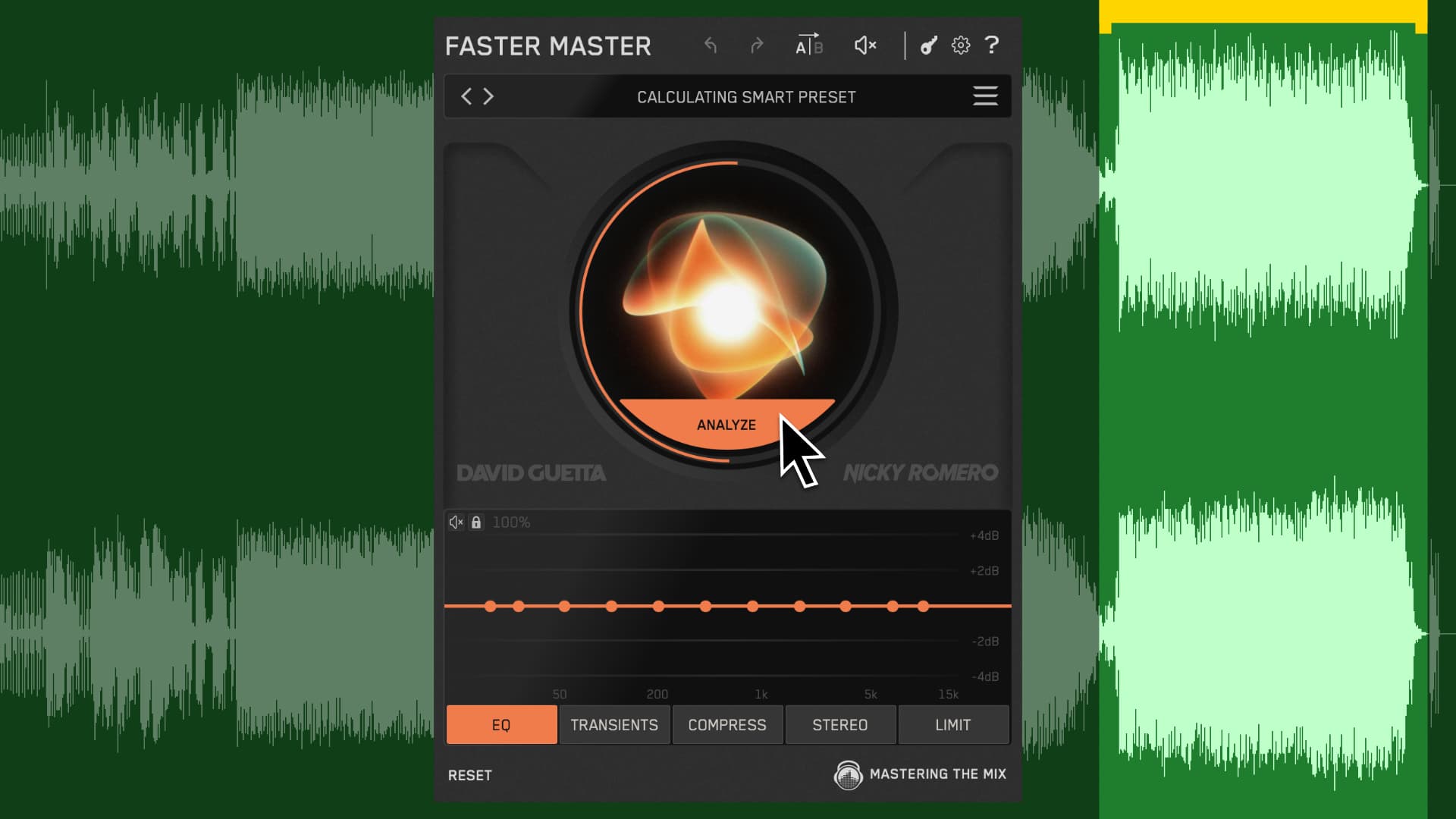Click the undo arrow icon
The image size is (1456, 819).
tap(711, 45)
